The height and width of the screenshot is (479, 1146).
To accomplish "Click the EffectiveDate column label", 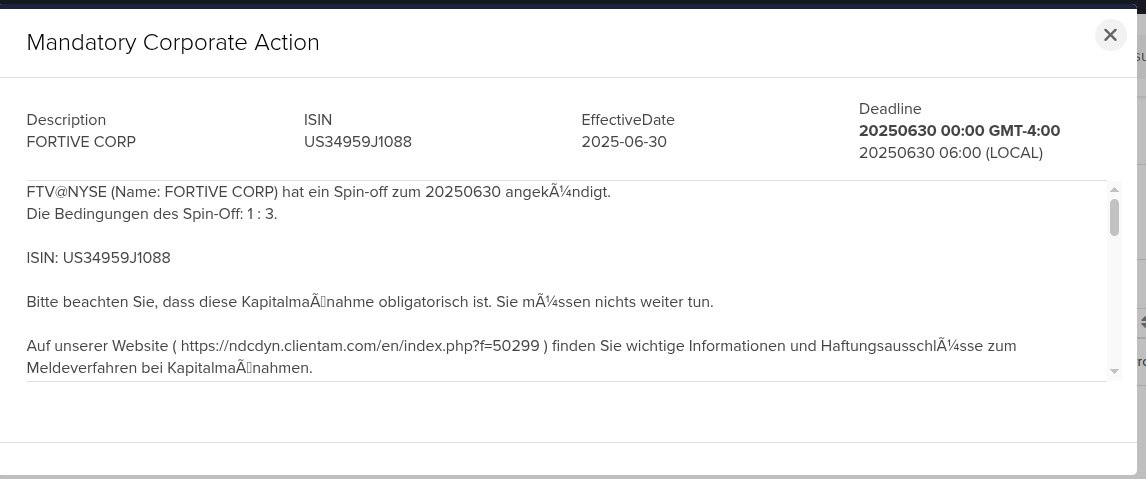I will (628, 120).
